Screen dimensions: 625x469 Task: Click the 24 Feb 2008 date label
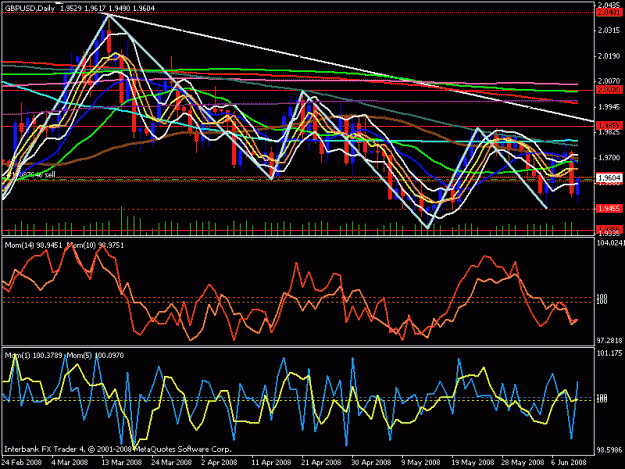[22, 462]
